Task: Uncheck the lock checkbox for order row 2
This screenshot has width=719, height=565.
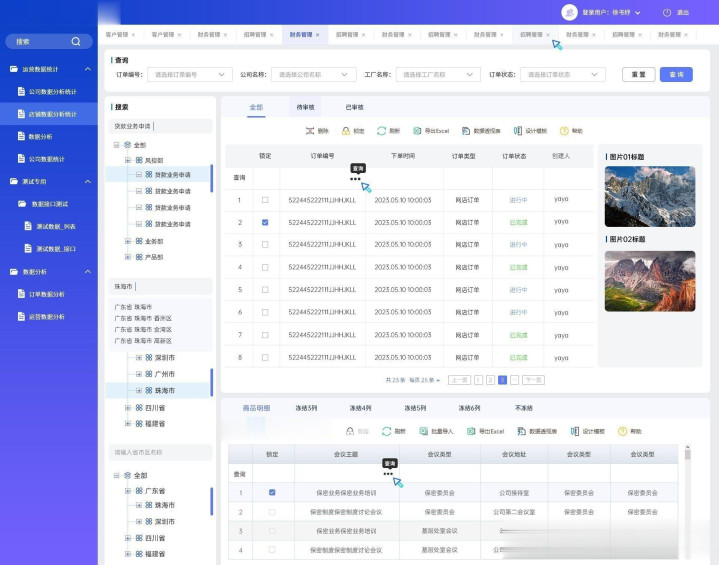Action: click(265, 222)
